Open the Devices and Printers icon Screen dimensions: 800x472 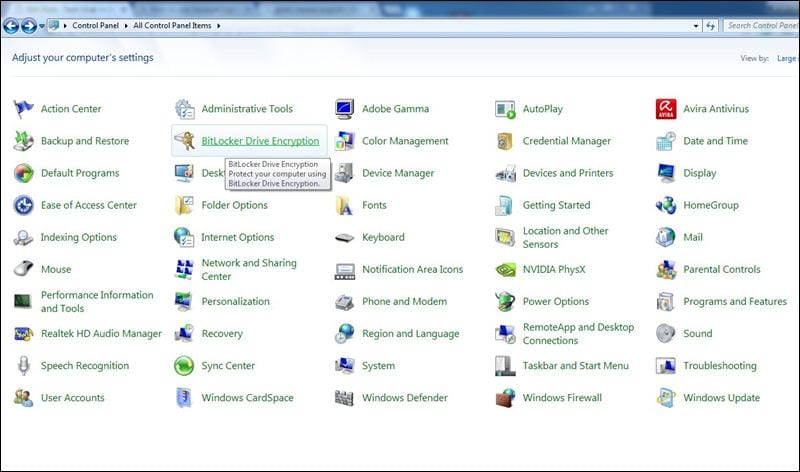tap(505, 173)
